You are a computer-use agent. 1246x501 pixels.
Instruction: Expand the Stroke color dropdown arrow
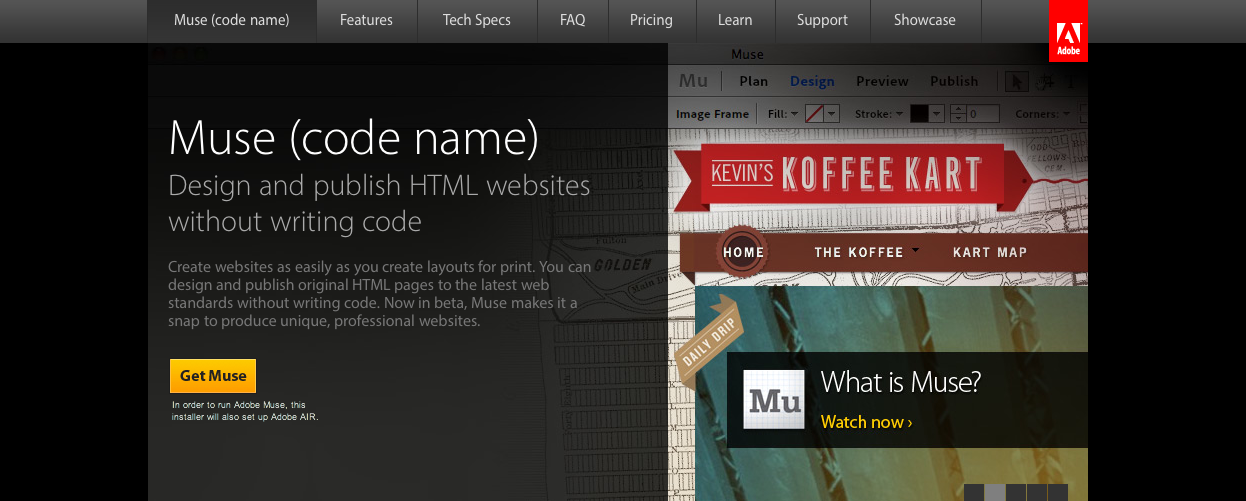[x=936, y=114]
